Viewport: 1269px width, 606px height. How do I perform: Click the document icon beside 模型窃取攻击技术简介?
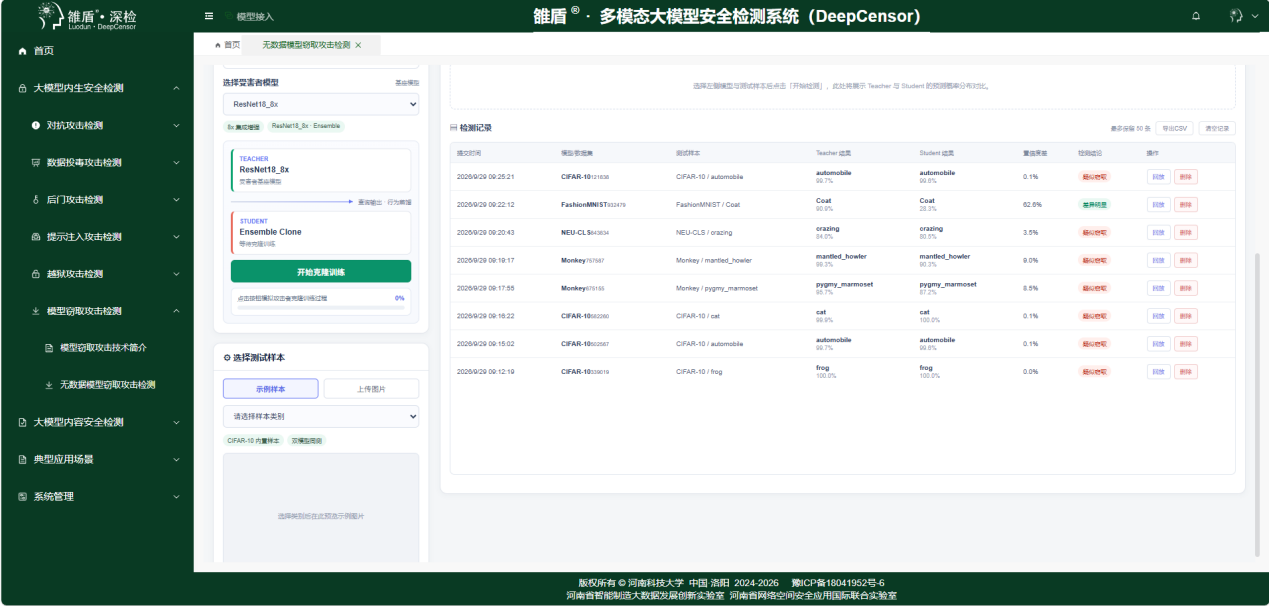click(49, 348)
